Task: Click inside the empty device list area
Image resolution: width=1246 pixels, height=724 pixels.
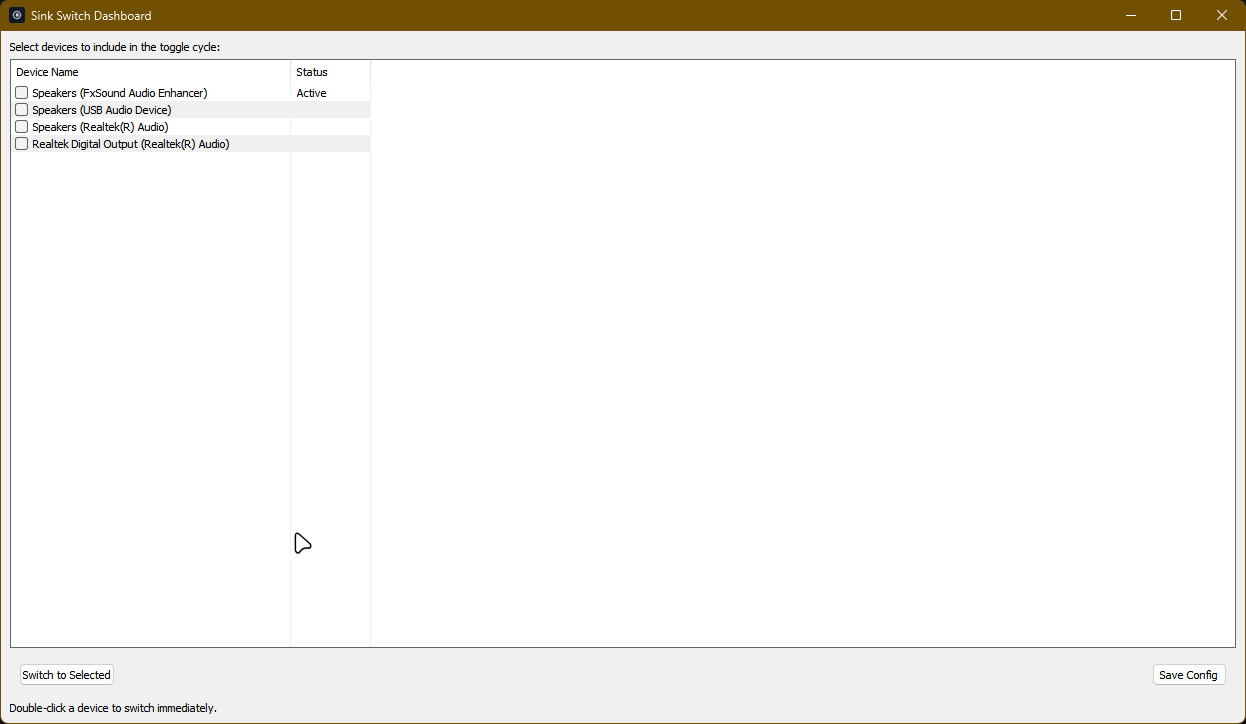Action: click(150, 400)
